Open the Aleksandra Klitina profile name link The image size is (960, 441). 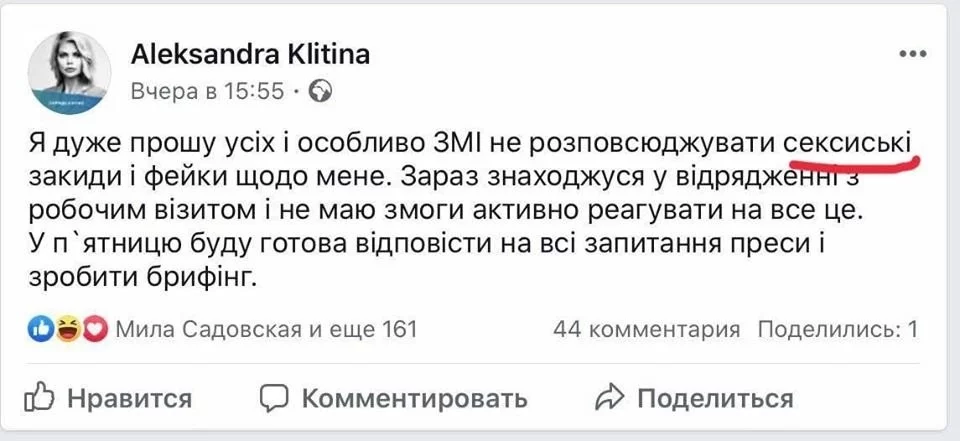pyautogui.click(x=250, y=55)
